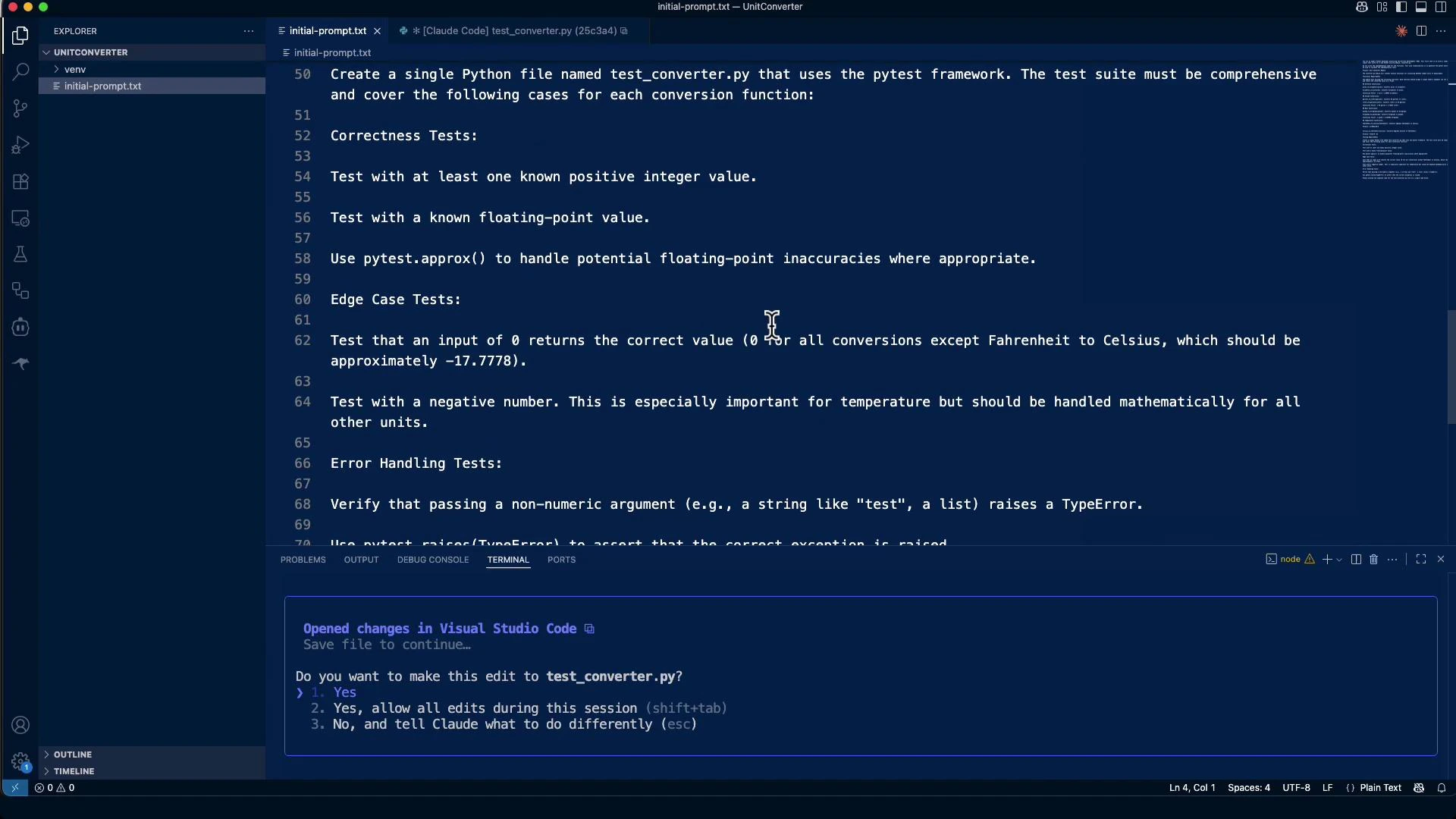Open the Search view in the activity bar
This screenshot has height=819, width=1456.
(x=20, y=72)
